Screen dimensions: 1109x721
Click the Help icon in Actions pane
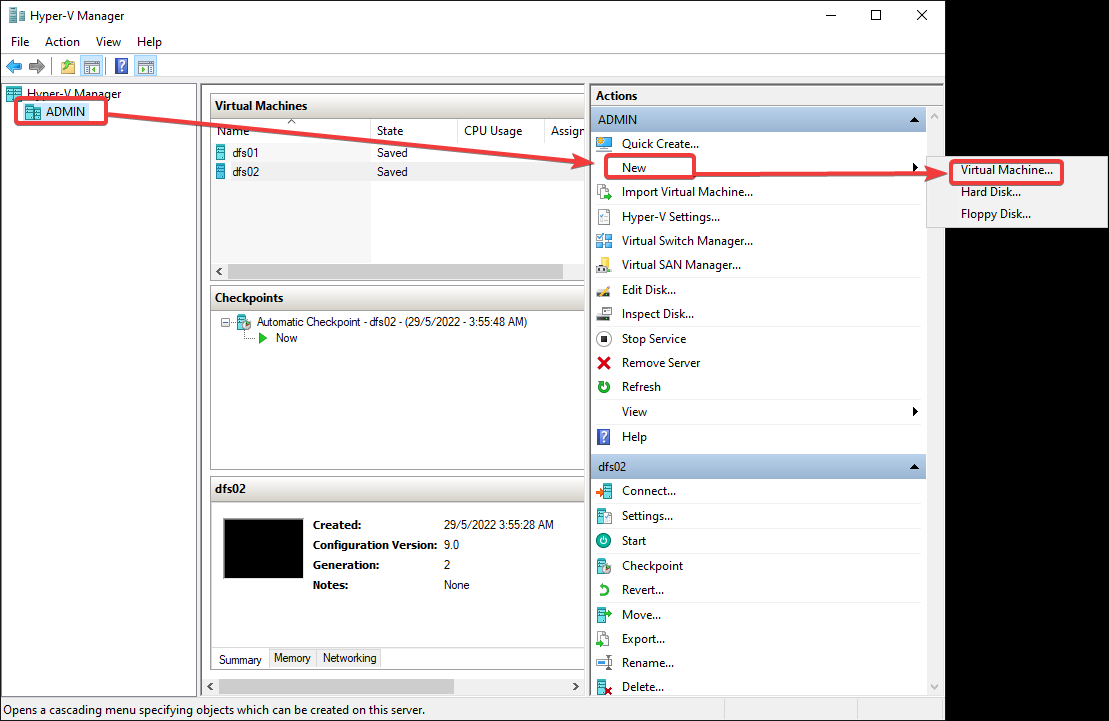click(x=604, y=437)
